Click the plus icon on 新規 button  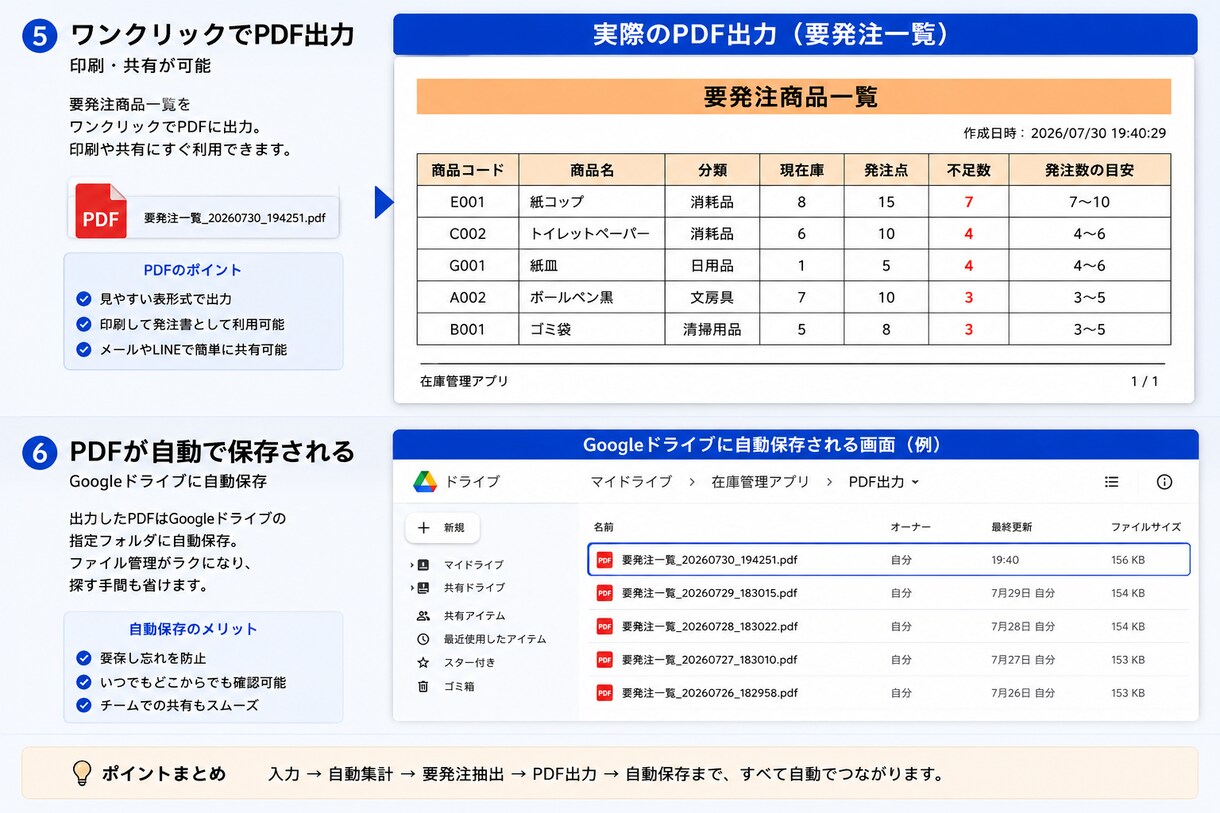pyautogui.click(x=423, y=528)
